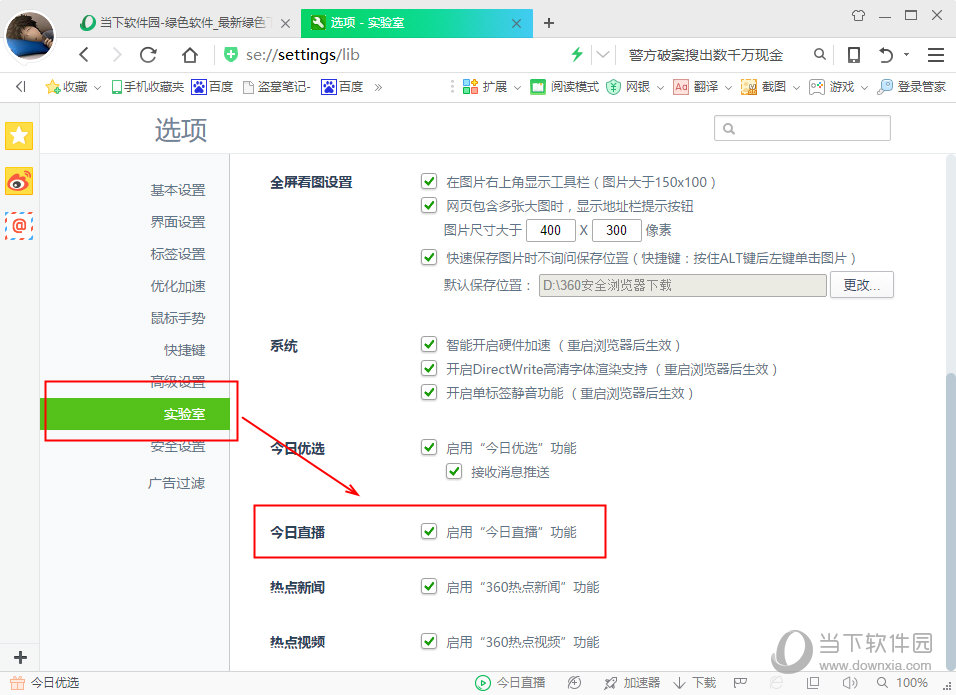Open the 百度 bookmark link
Screen dimensions: 956x695
pos(212,87)
